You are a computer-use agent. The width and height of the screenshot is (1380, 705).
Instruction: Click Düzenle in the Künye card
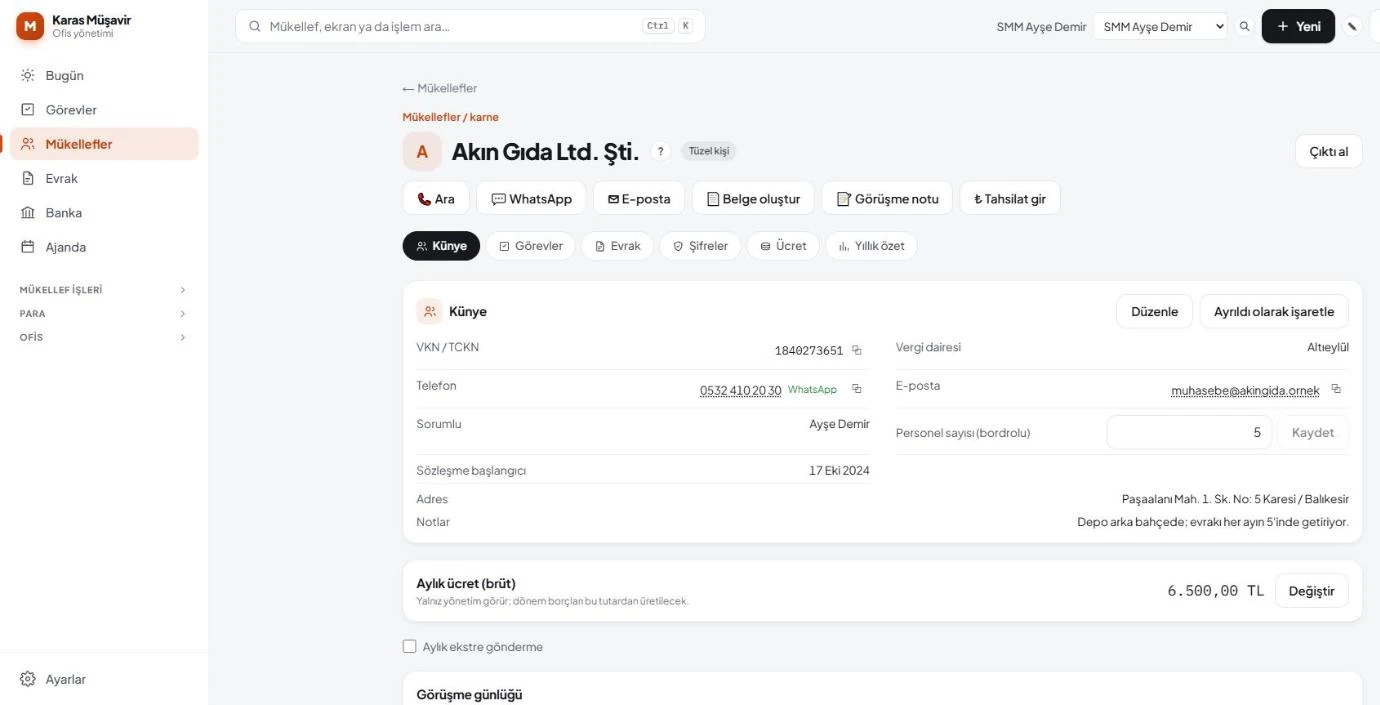tap(1154, 311)
